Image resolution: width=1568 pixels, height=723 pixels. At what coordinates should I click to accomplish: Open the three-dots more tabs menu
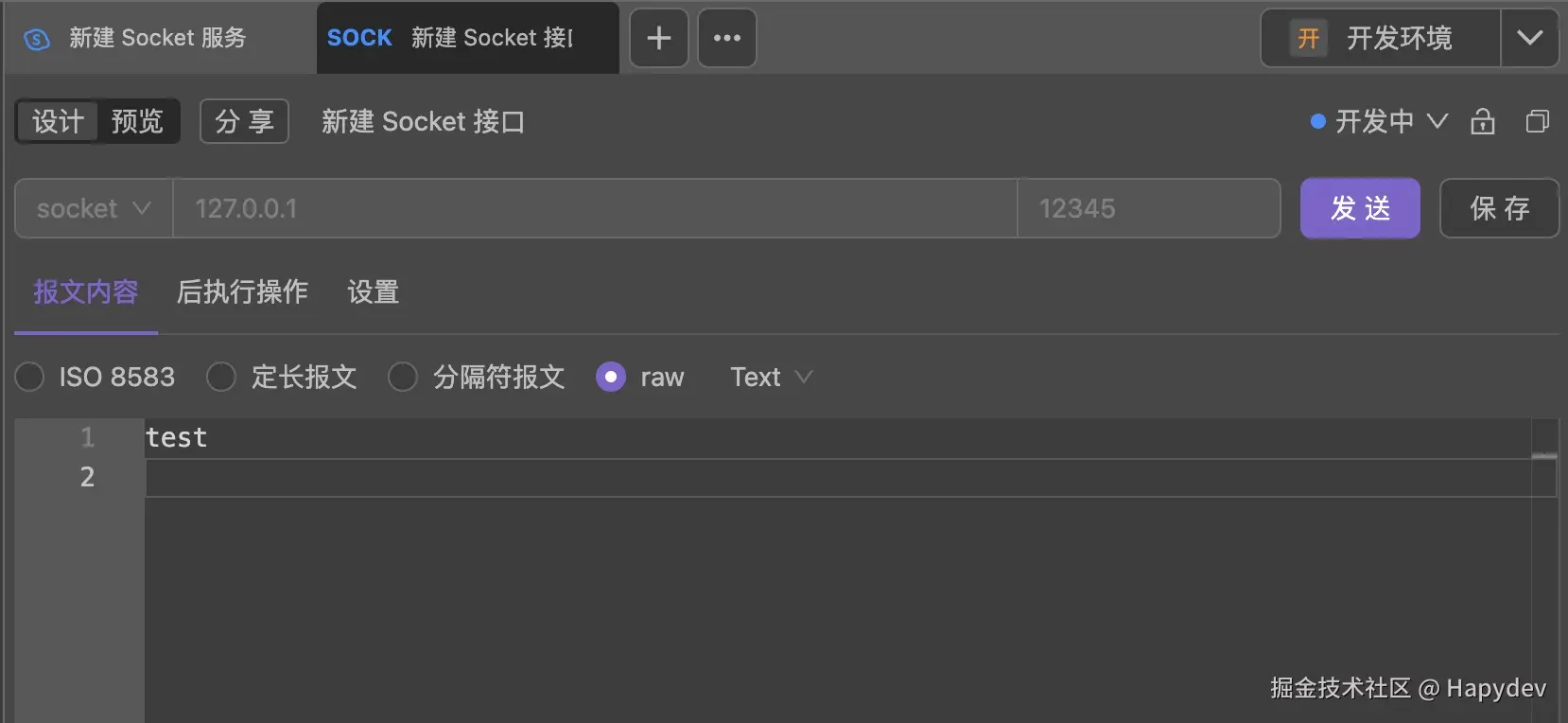click(x=726, y=38)
